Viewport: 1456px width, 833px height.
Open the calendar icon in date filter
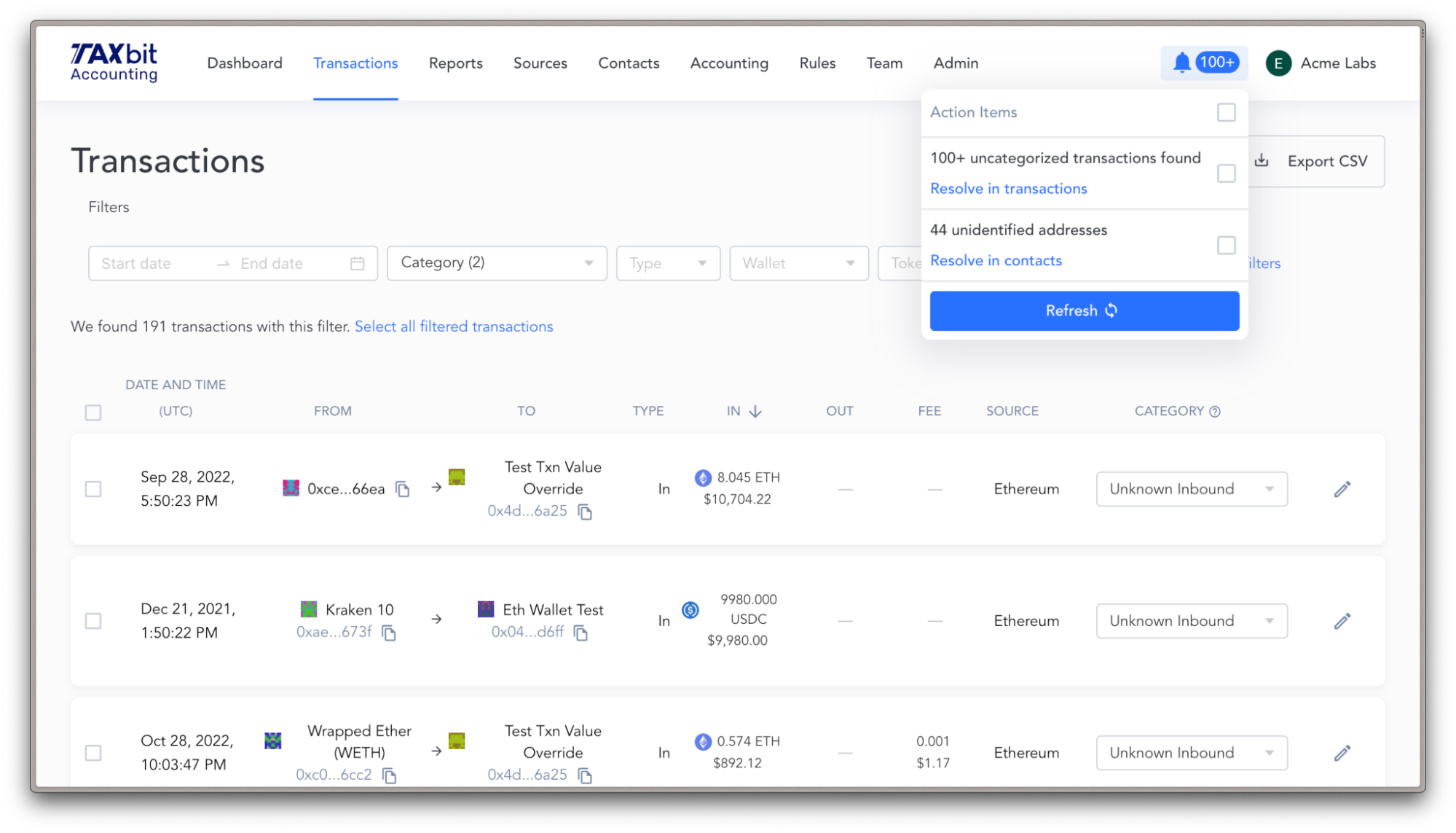357,263
